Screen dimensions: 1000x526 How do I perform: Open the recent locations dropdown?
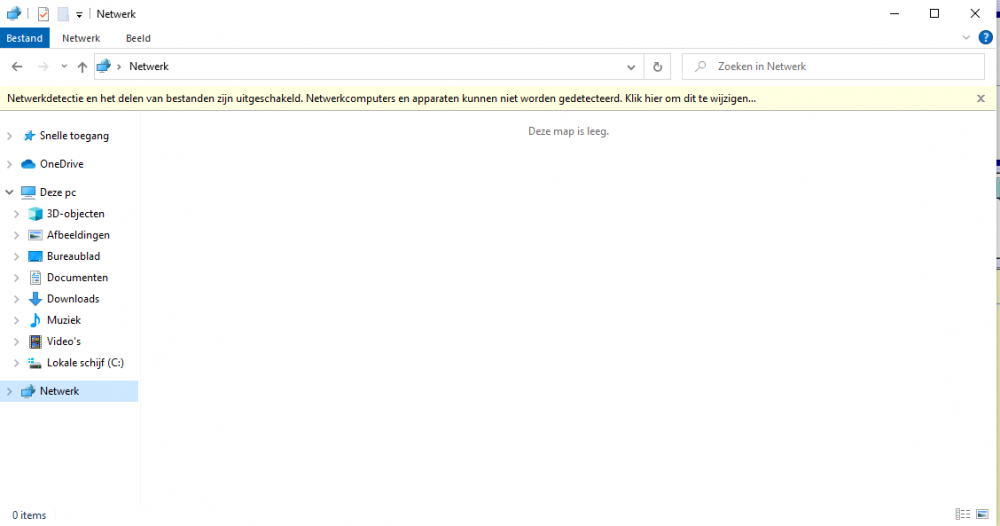coord(64,66)
